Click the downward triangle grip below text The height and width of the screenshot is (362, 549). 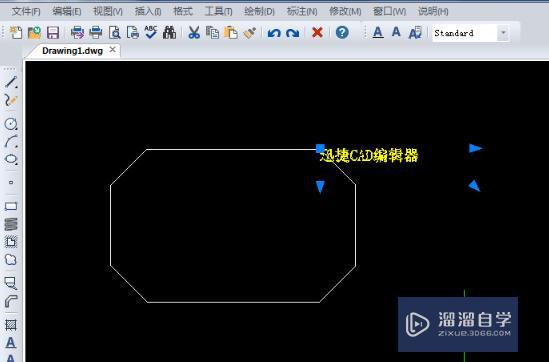320,187
